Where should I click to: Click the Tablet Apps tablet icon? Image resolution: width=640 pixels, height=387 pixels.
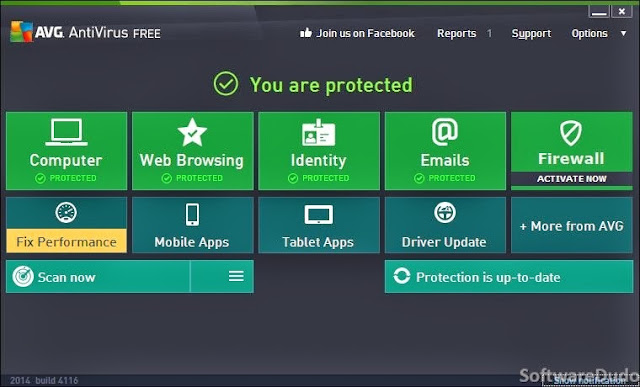(x=318, y=215)
